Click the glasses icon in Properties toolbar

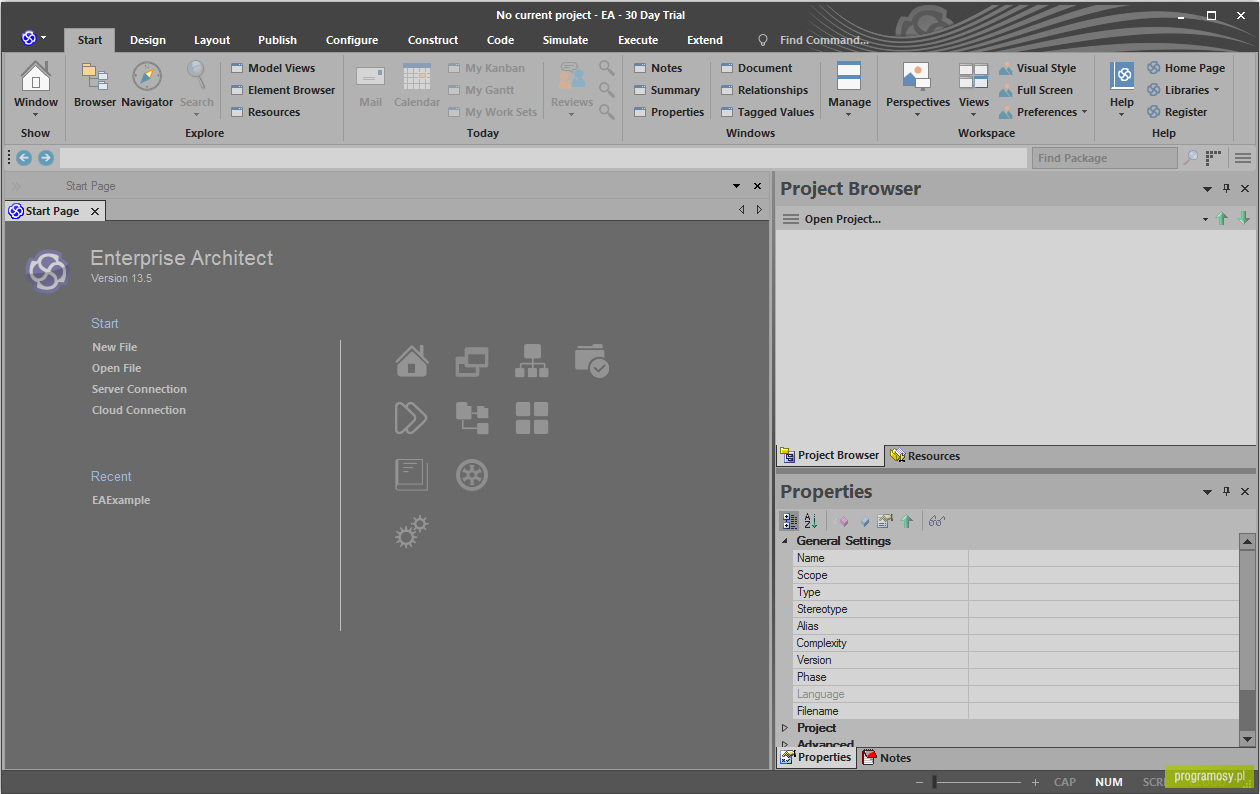[937, 521]
